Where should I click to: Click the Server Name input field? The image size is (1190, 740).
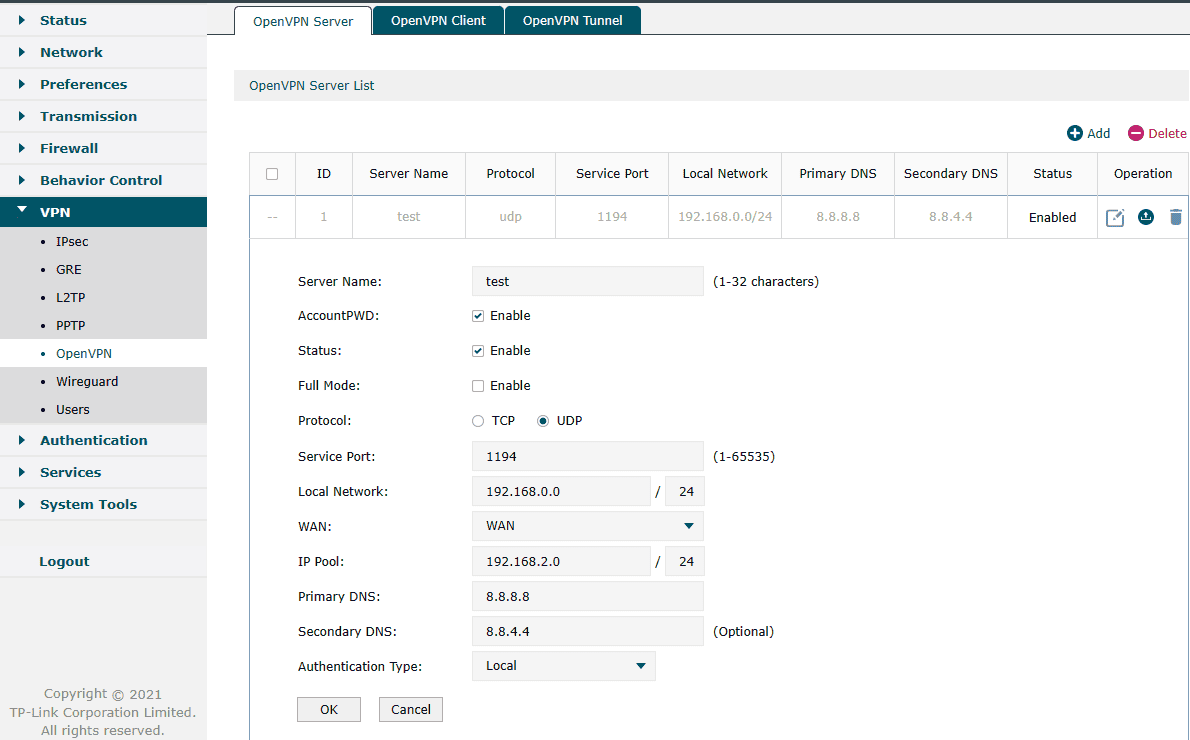point(587,282)
